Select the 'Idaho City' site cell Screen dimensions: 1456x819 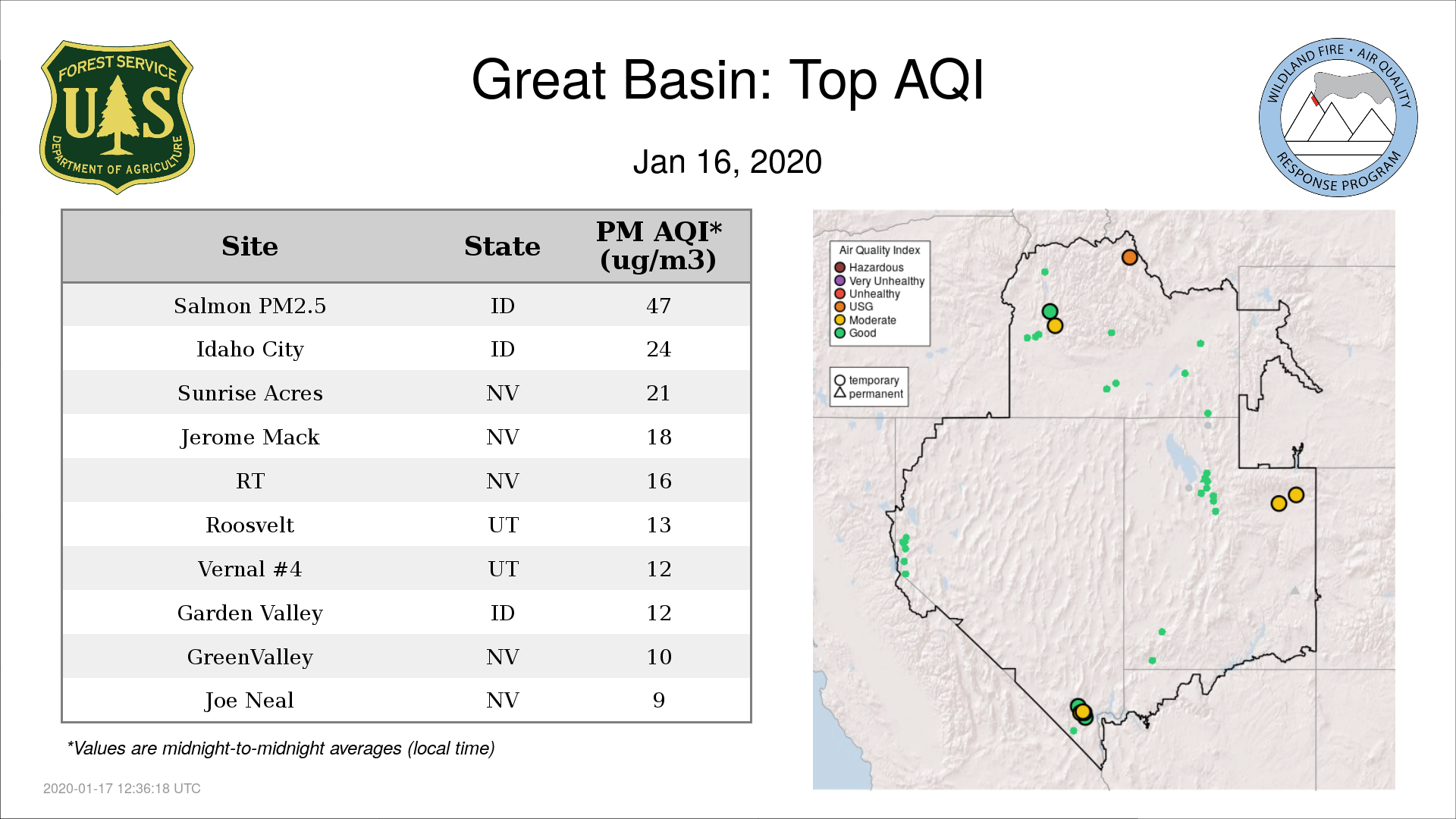pyautogui.click(x=249, y=350)
